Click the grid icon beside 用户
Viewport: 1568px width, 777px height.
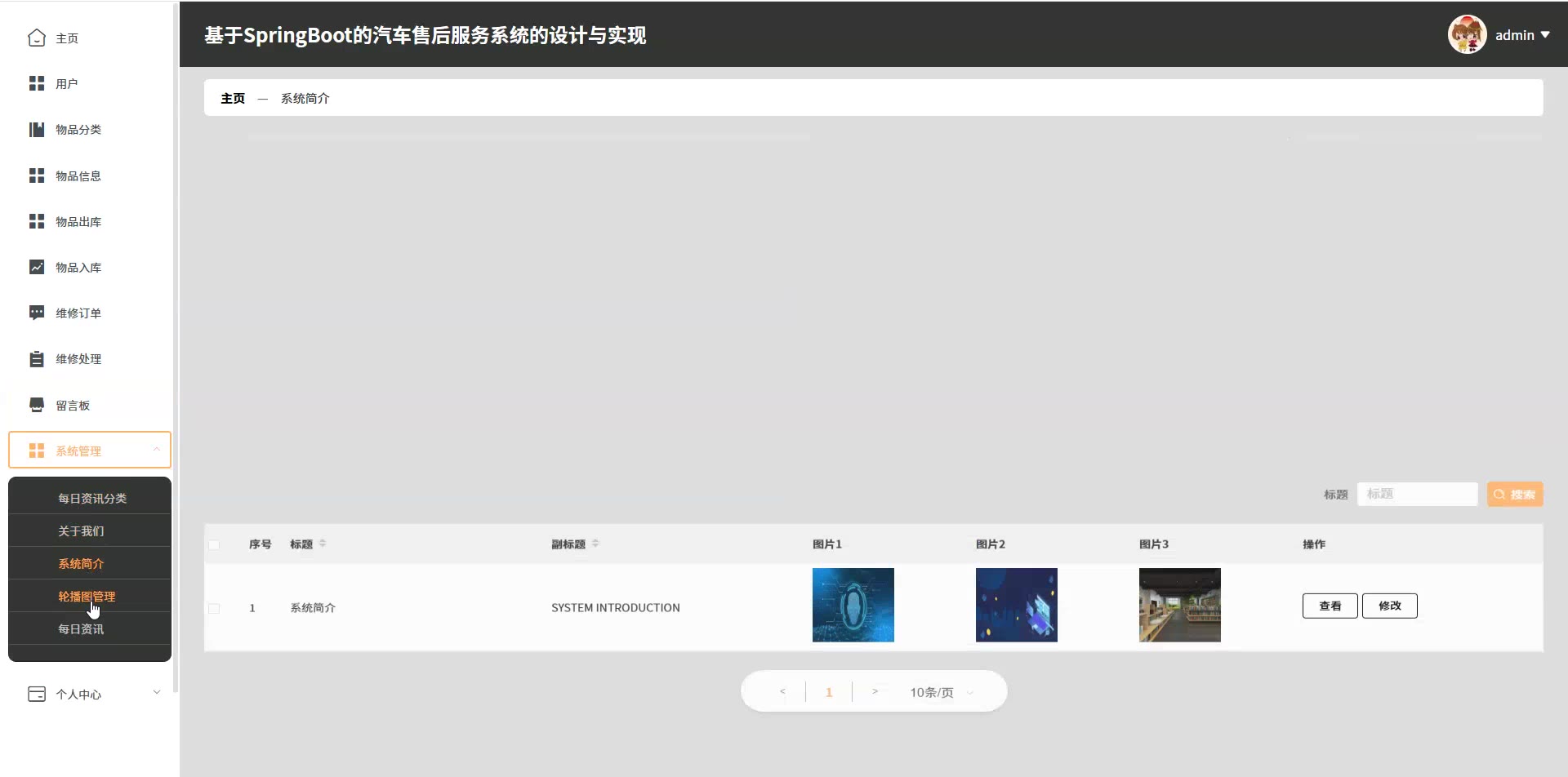point(37,84)
